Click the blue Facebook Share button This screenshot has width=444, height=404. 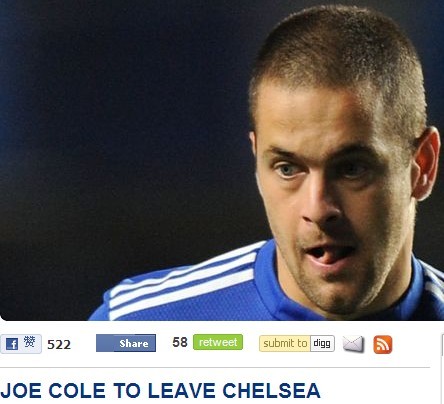(x=126, y=343)
